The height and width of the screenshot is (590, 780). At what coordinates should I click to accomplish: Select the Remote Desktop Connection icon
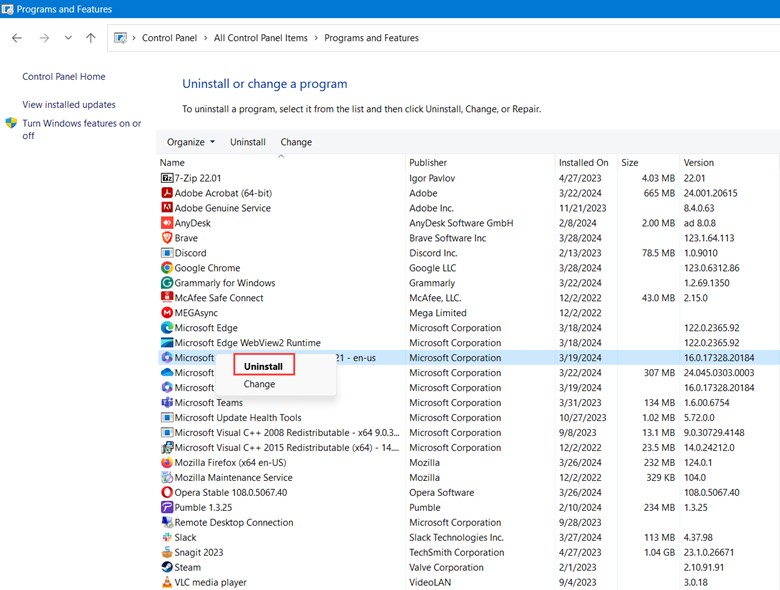pyautogui.click(x=167, y=522)
